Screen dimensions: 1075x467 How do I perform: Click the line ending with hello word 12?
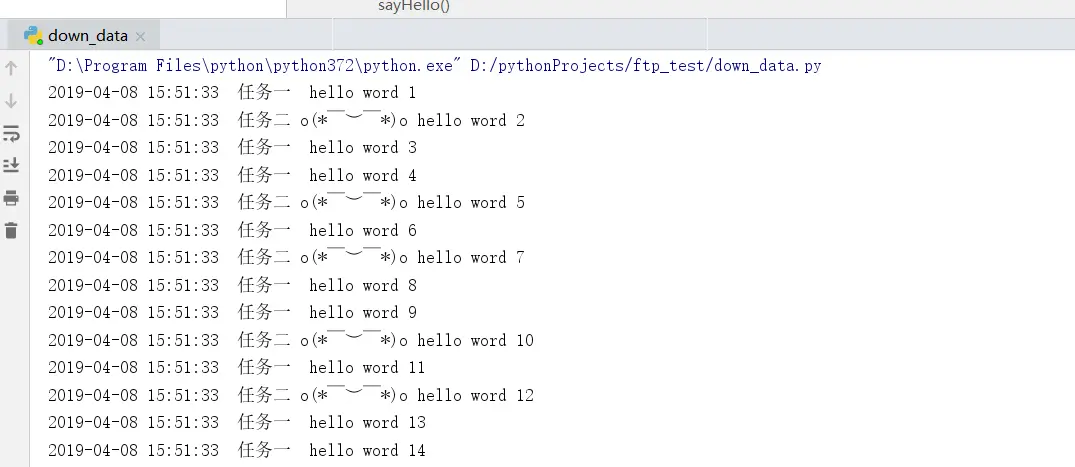pyautogui.click(x=291, y=395)
